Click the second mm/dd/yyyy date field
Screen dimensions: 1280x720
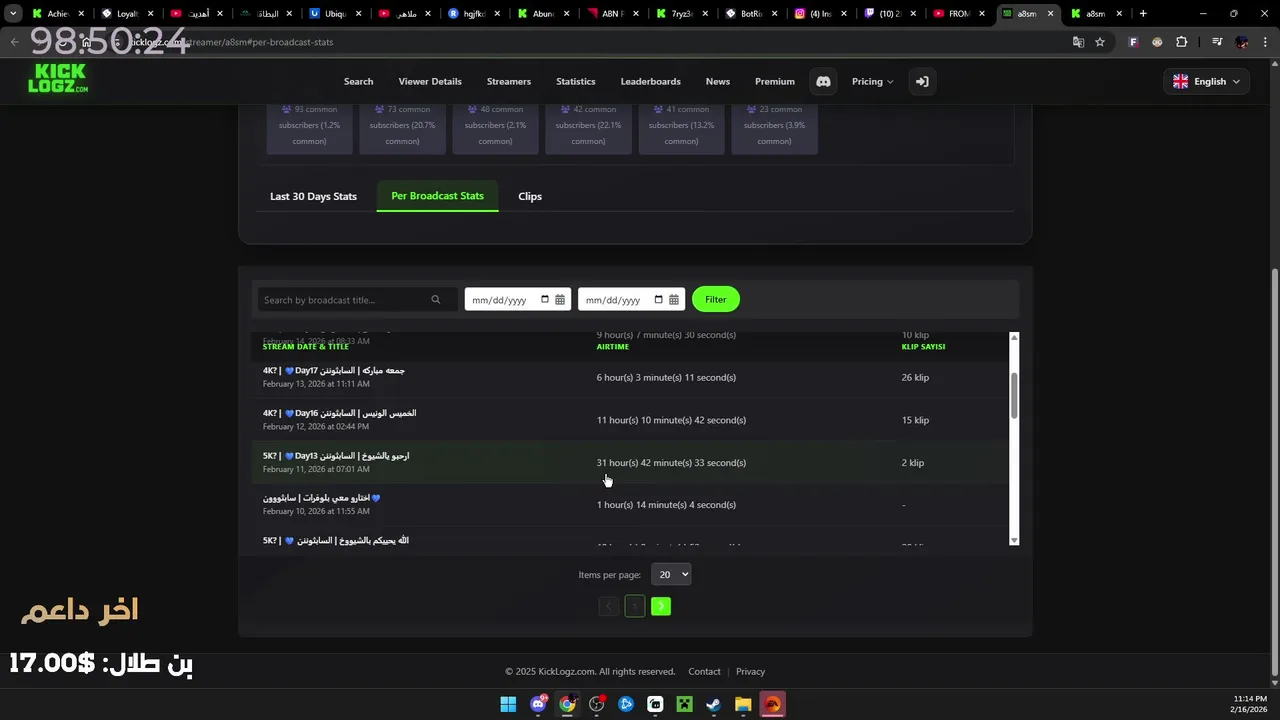[x=632, y=300]
